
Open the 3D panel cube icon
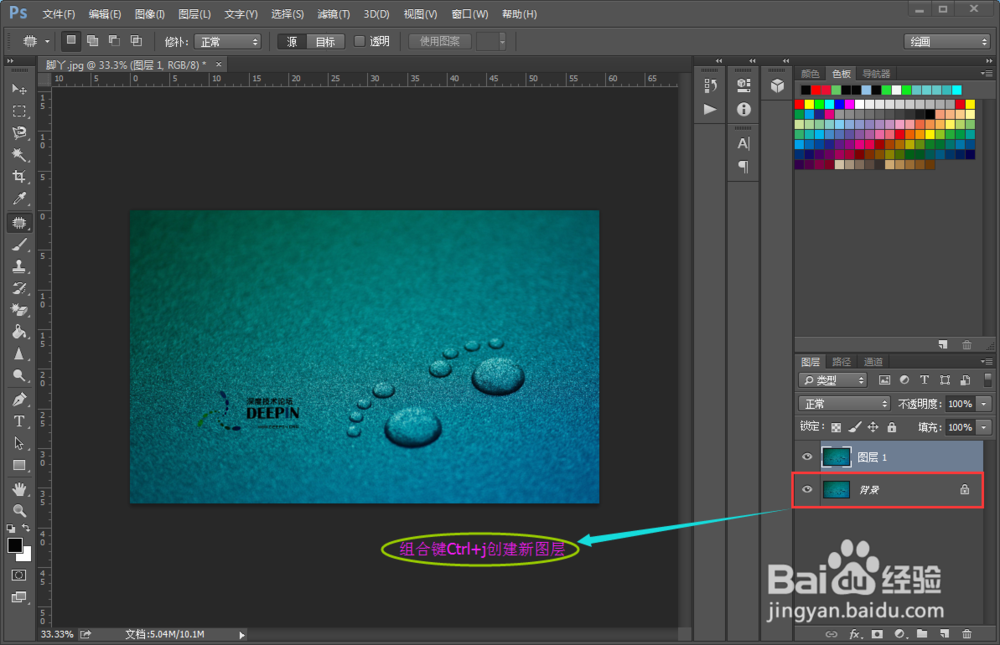(777, 85)
